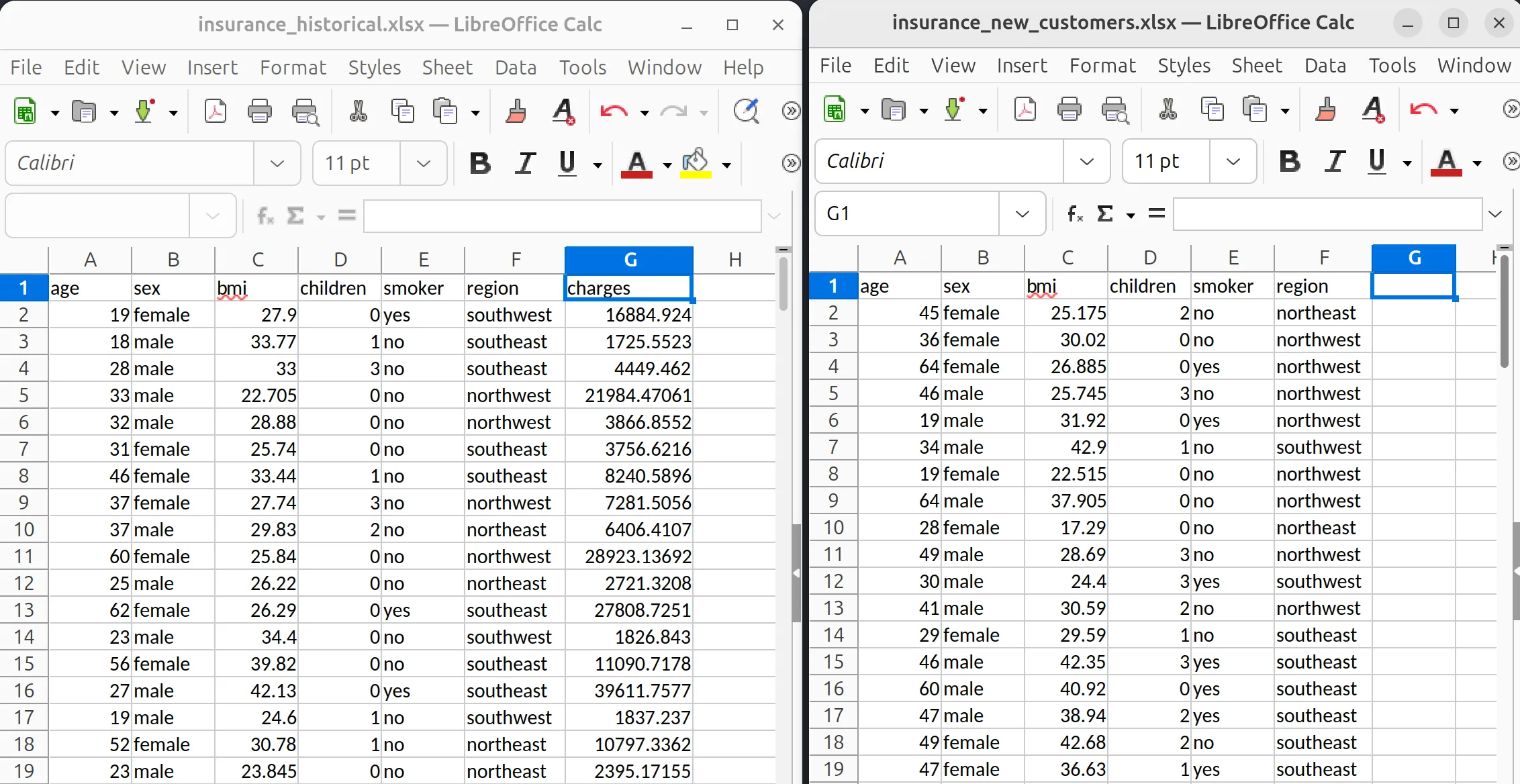Open Print Preview in historical window
Viewport: 1520px width, 784px height.
305,111
